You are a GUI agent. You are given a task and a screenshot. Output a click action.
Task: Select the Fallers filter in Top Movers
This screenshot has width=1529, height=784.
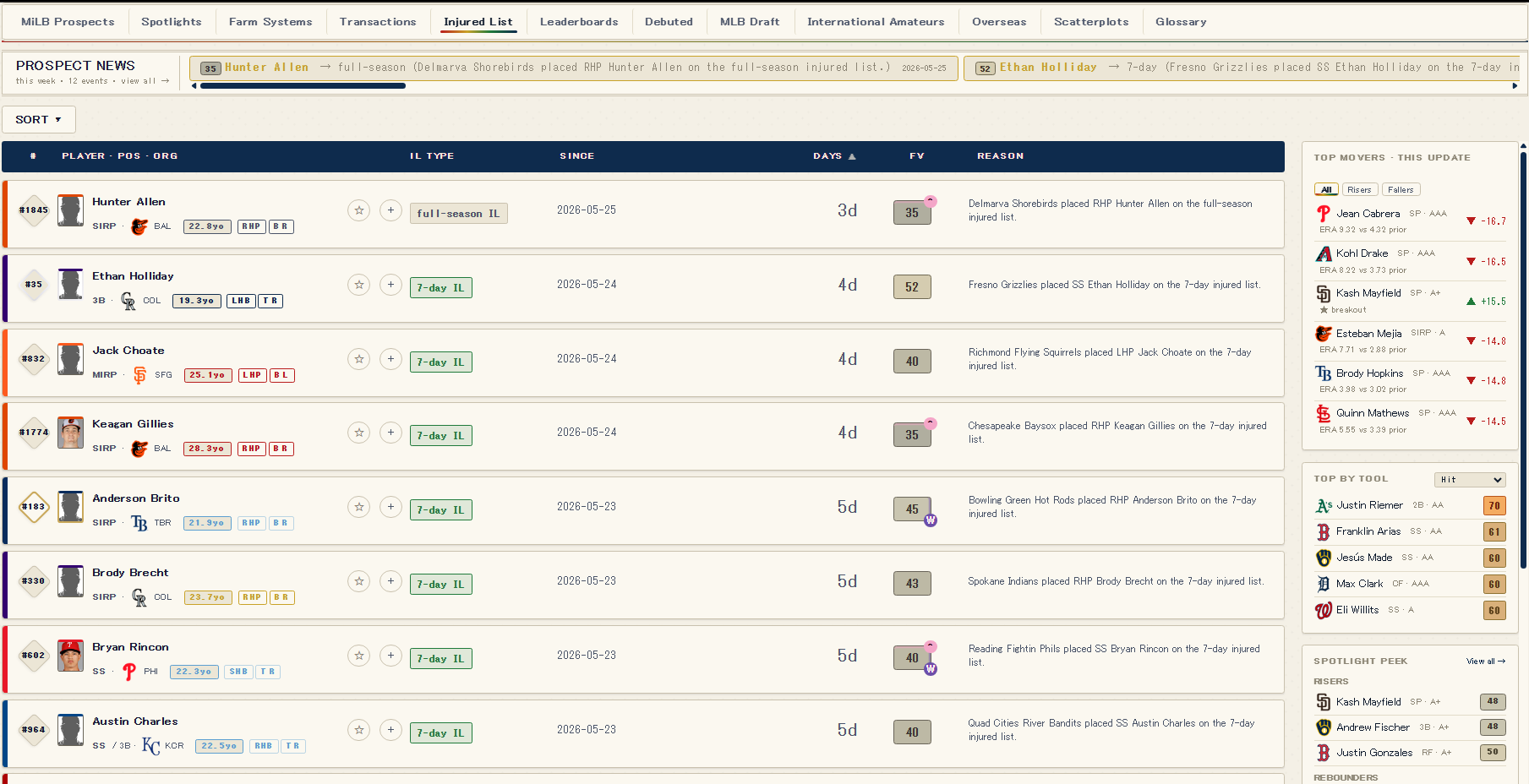1401,190
